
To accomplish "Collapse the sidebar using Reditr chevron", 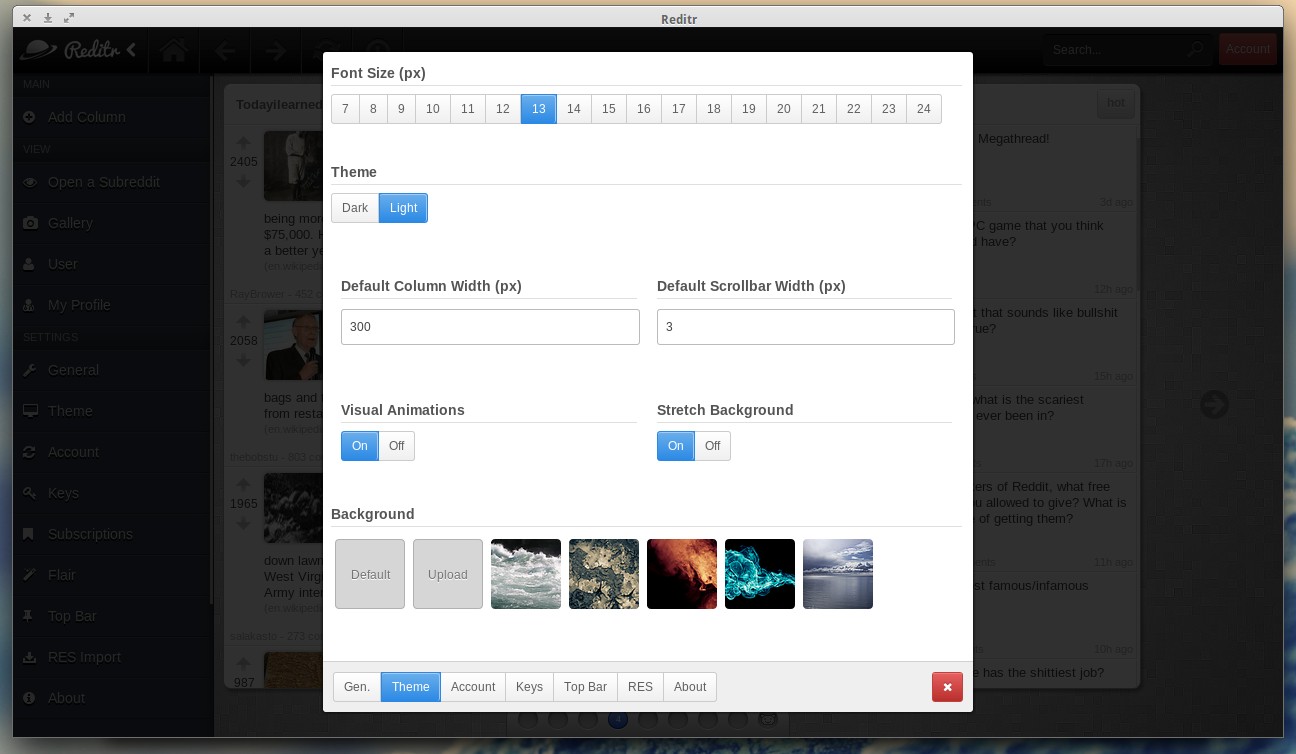I will pyautogui.click(x=131, y=49).
